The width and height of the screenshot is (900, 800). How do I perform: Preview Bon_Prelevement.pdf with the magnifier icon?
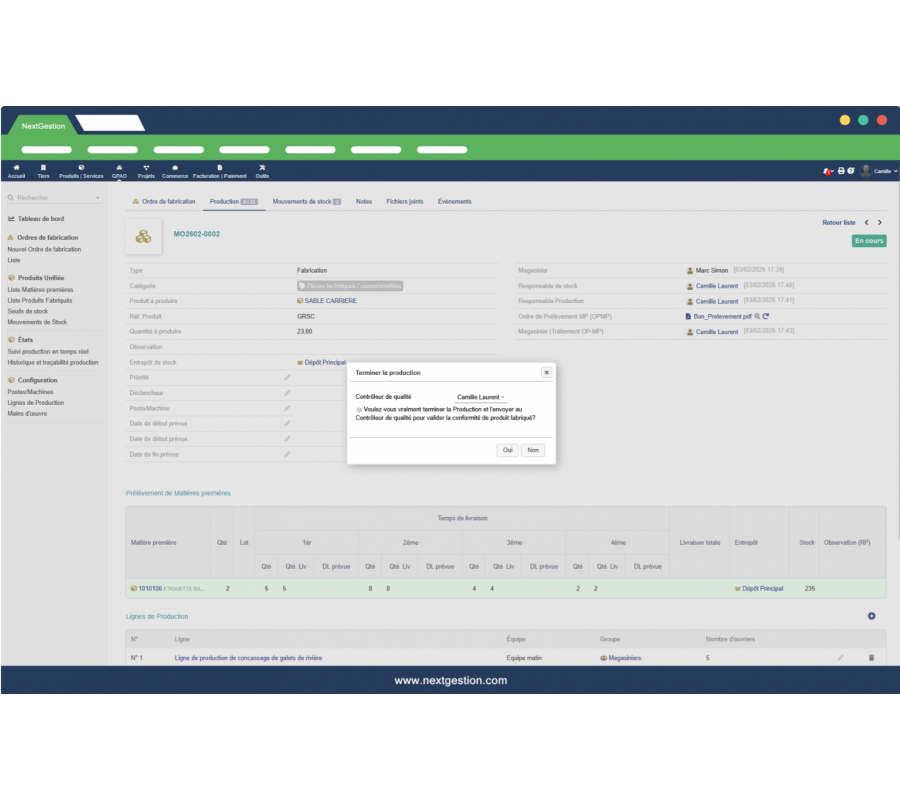pyautogui.click(x=757, y=316)
